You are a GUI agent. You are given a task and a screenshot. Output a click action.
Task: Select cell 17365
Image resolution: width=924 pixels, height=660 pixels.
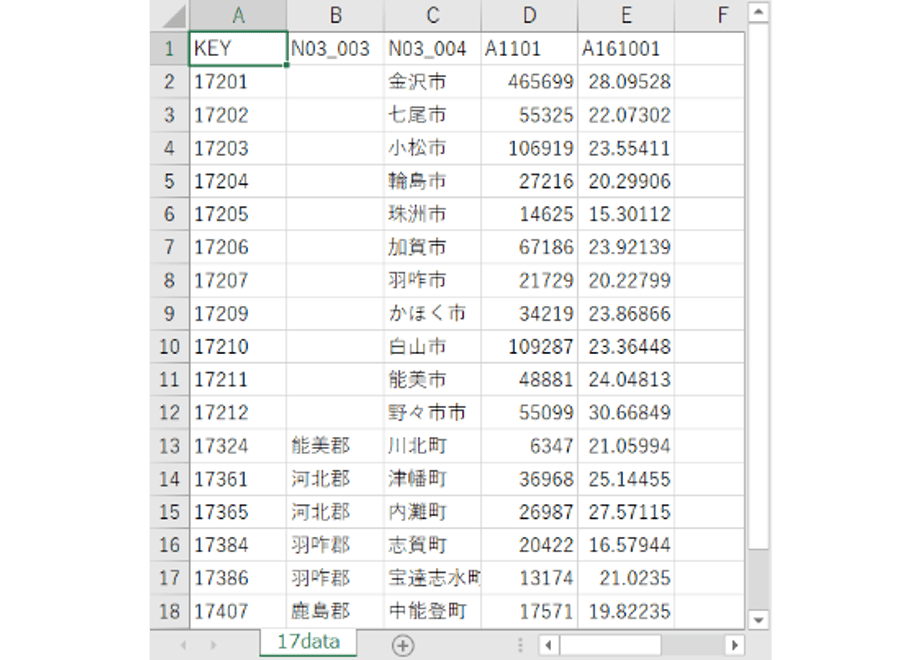238,512
